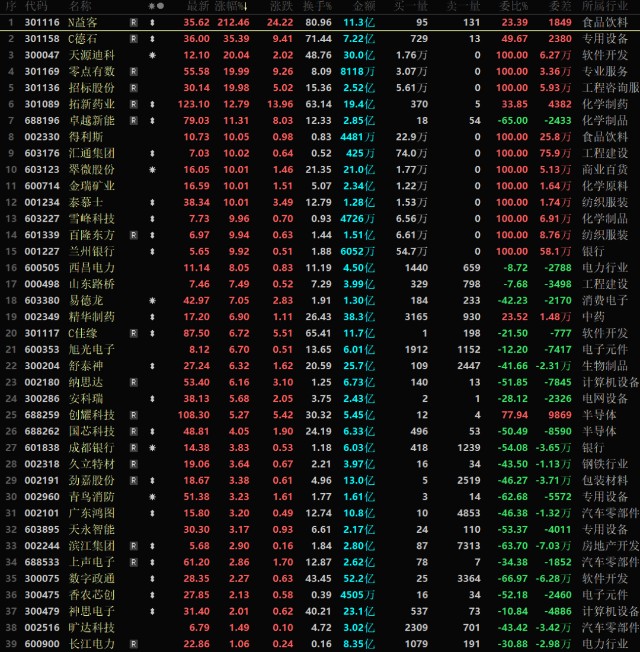This screenshot has height=652, width=640.
Task: Click the 123.10 price for 拓新药业
Action: click(194, 104)
